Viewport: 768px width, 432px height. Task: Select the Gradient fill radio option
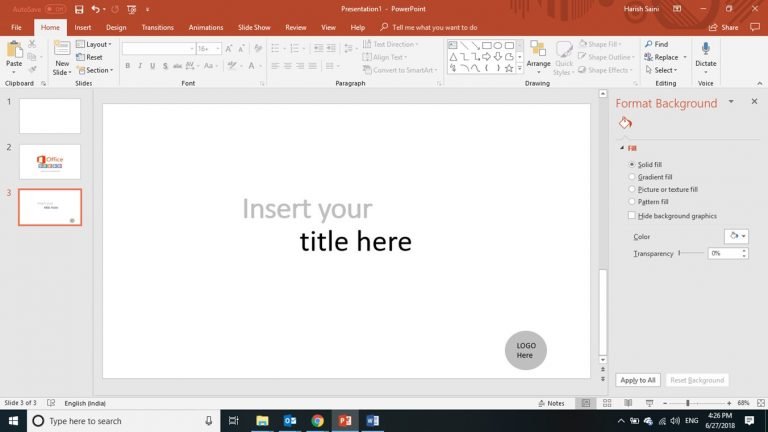click(632, 177)
